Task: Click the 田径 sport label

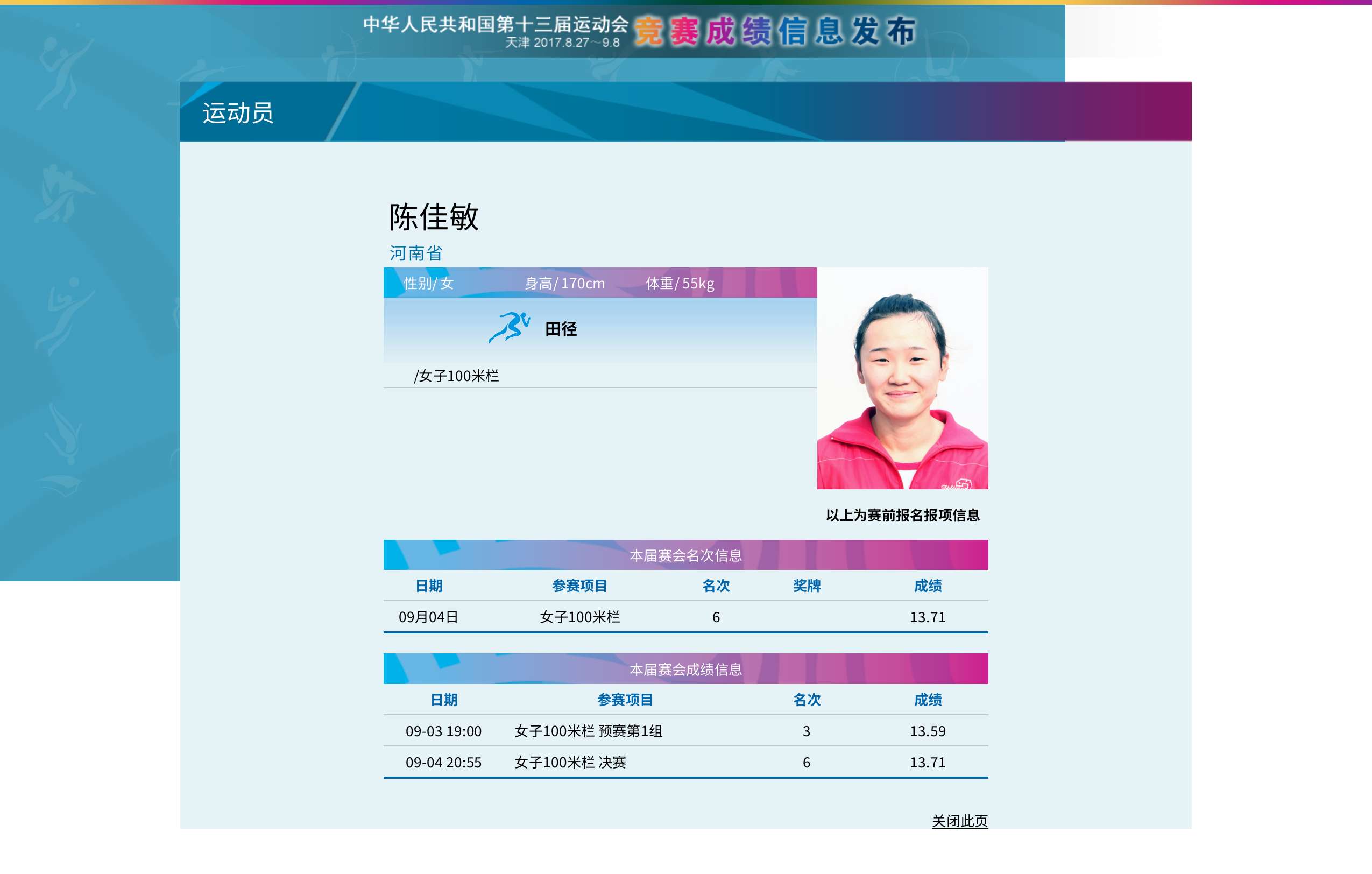Action: (x=561, y=329)
